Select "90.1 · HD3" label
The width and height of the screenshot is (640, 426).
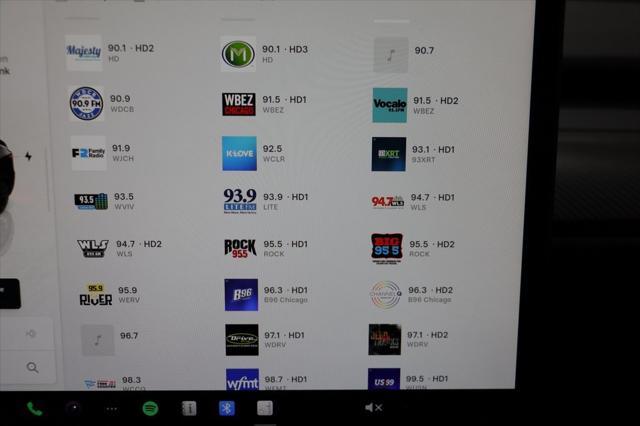pyautogui.click(x=285, y=49)
